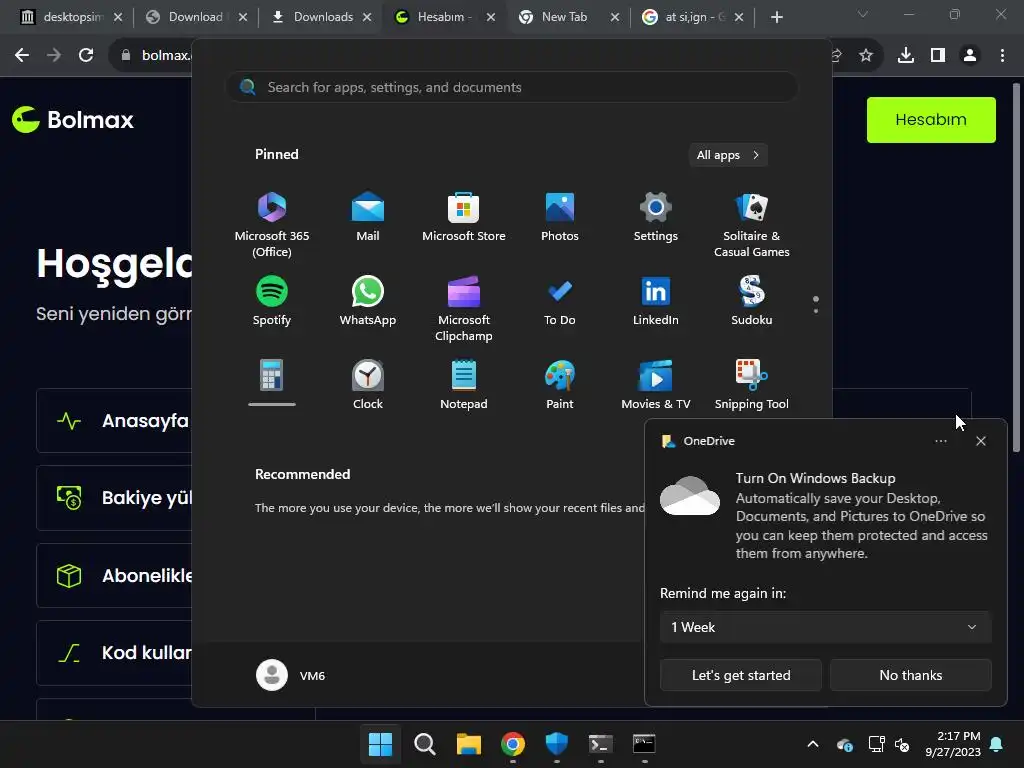Switch to the New Tab tab
This screenshot has width=1024, height=768.
click(569, 17)
